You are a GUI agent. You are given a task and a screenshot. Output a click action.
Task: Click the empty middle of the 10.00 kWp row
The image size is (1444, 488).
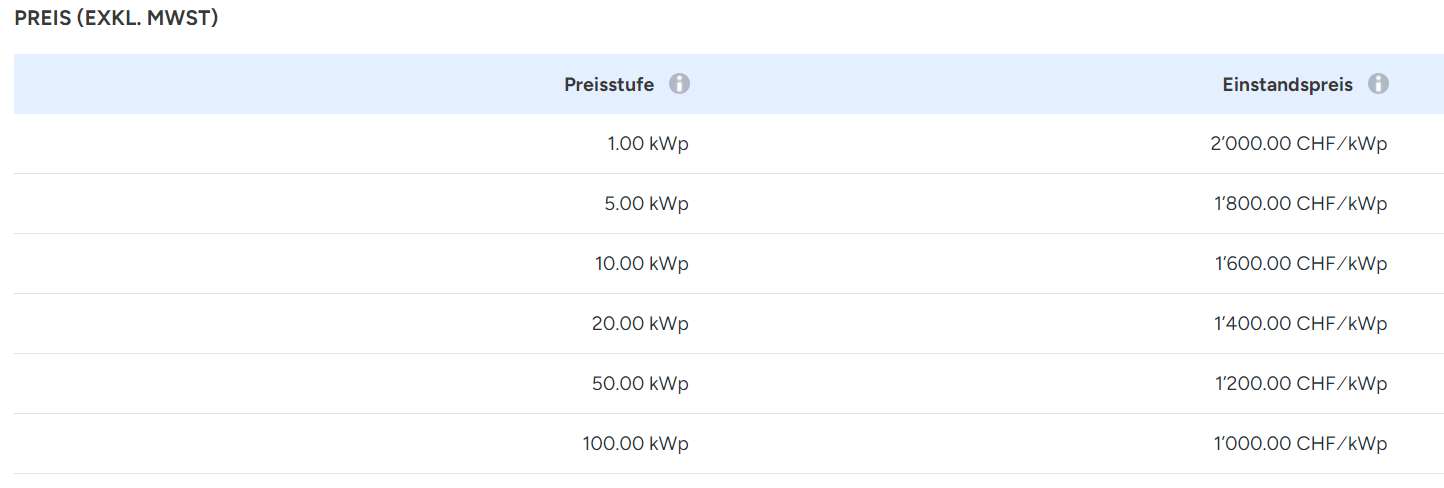(x=950, y=264)
